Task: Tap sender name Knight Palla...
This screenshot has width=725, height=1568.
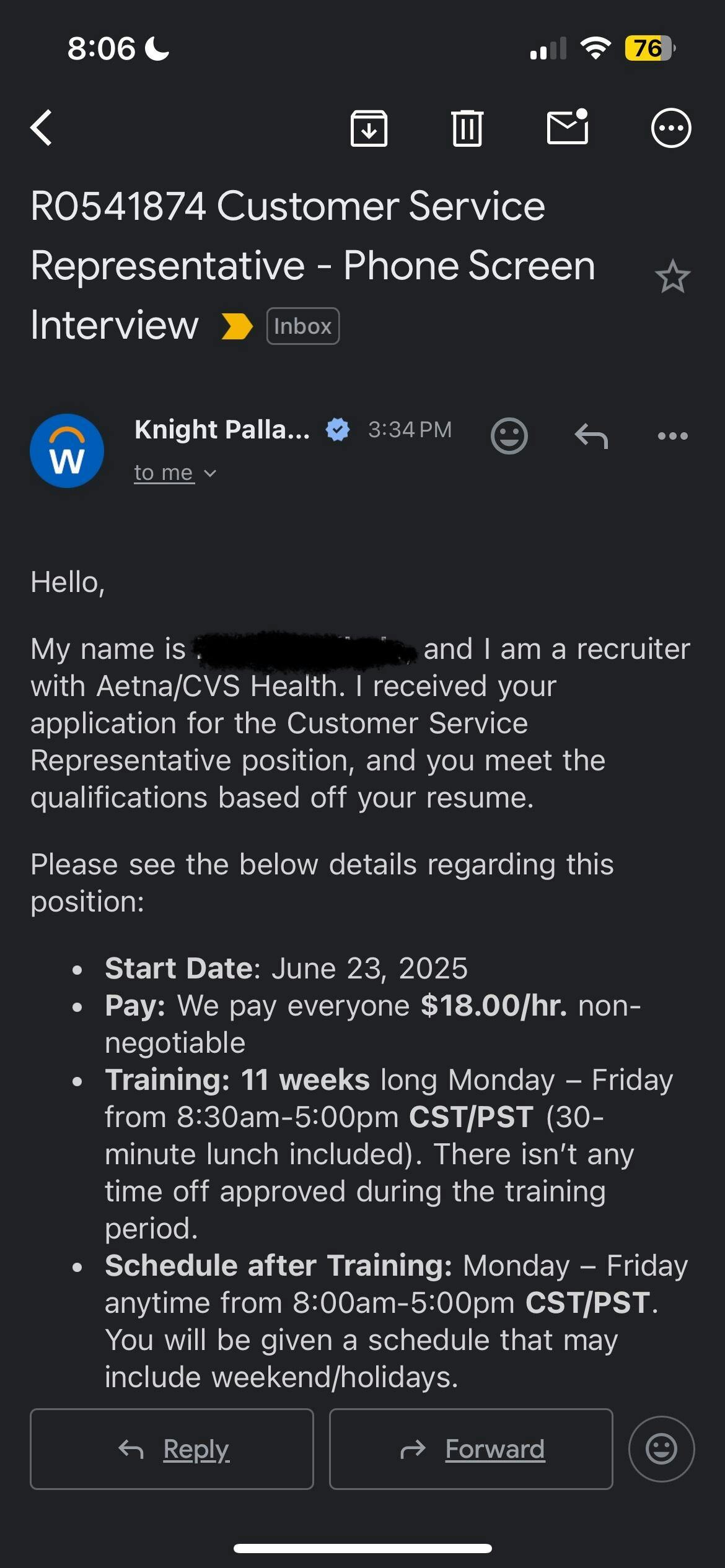Action: 222,429
